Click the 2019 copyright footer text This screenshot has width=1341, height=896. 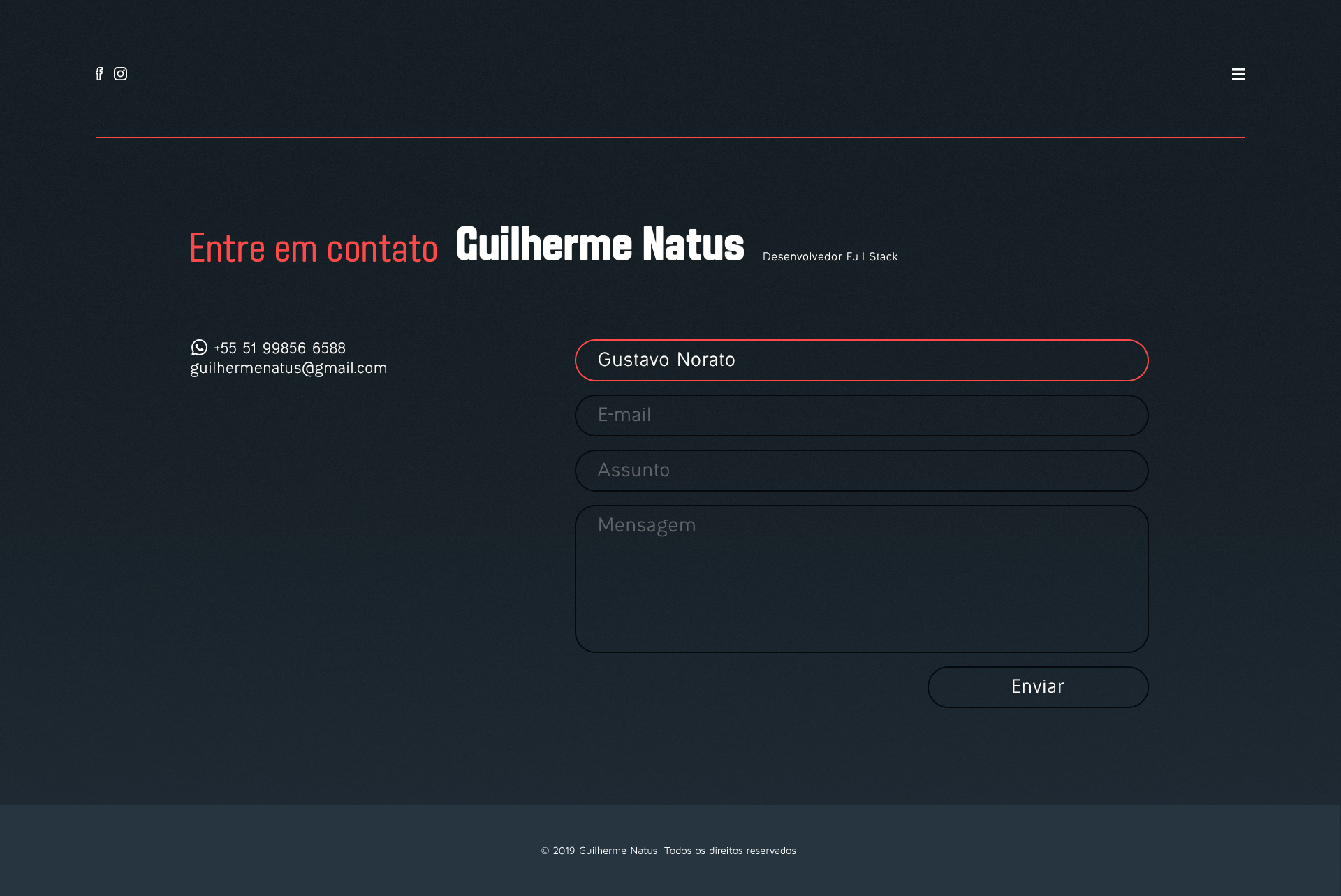(x=670, y=851)
